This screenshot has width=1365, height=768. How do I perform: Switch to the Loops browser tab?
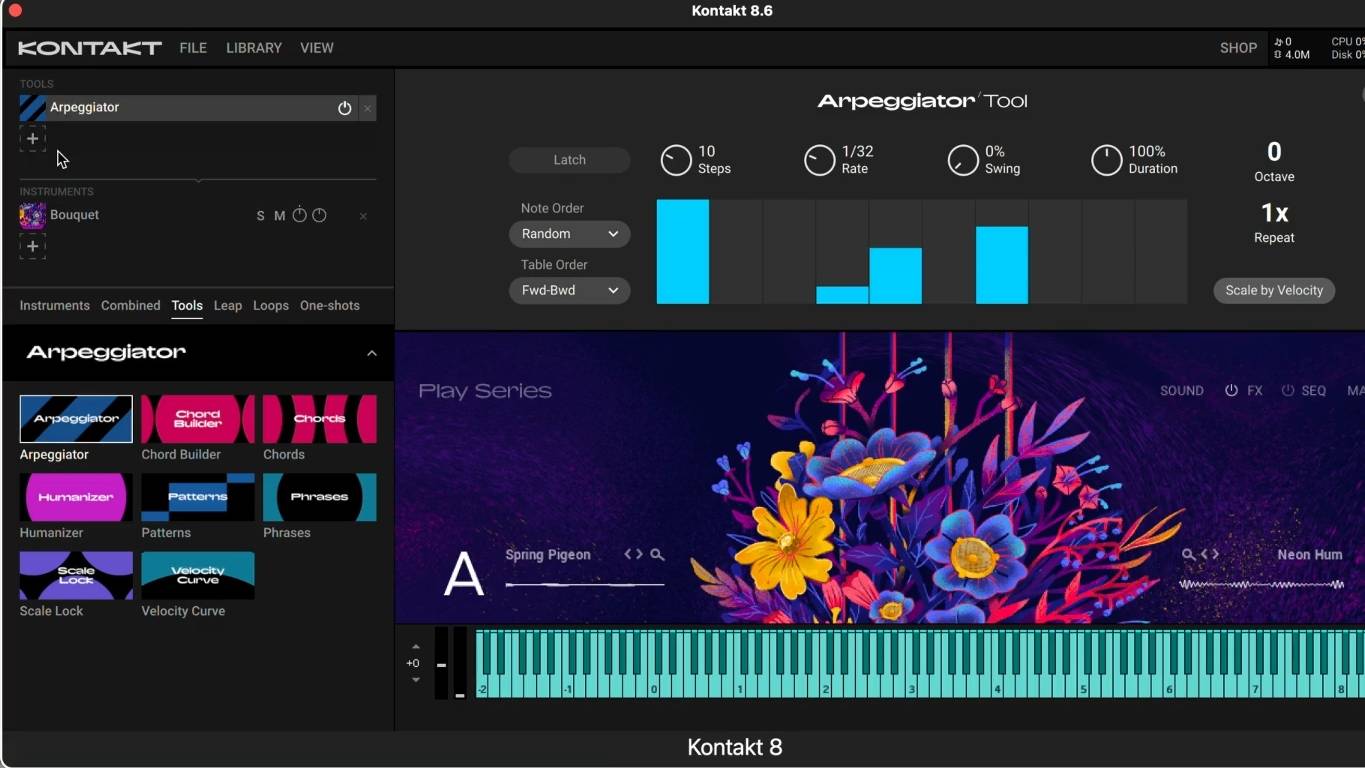point(271,306)
